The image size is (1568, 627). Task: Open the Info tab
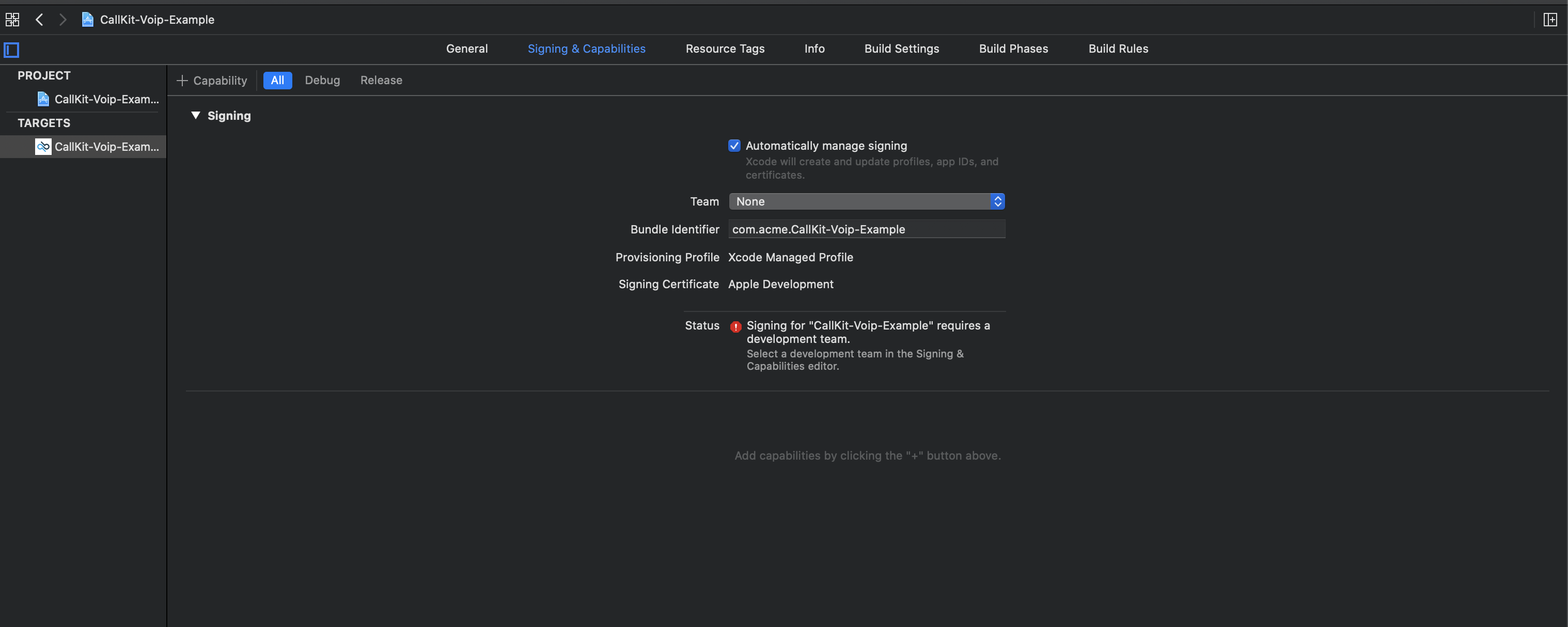tap(814, 49)
